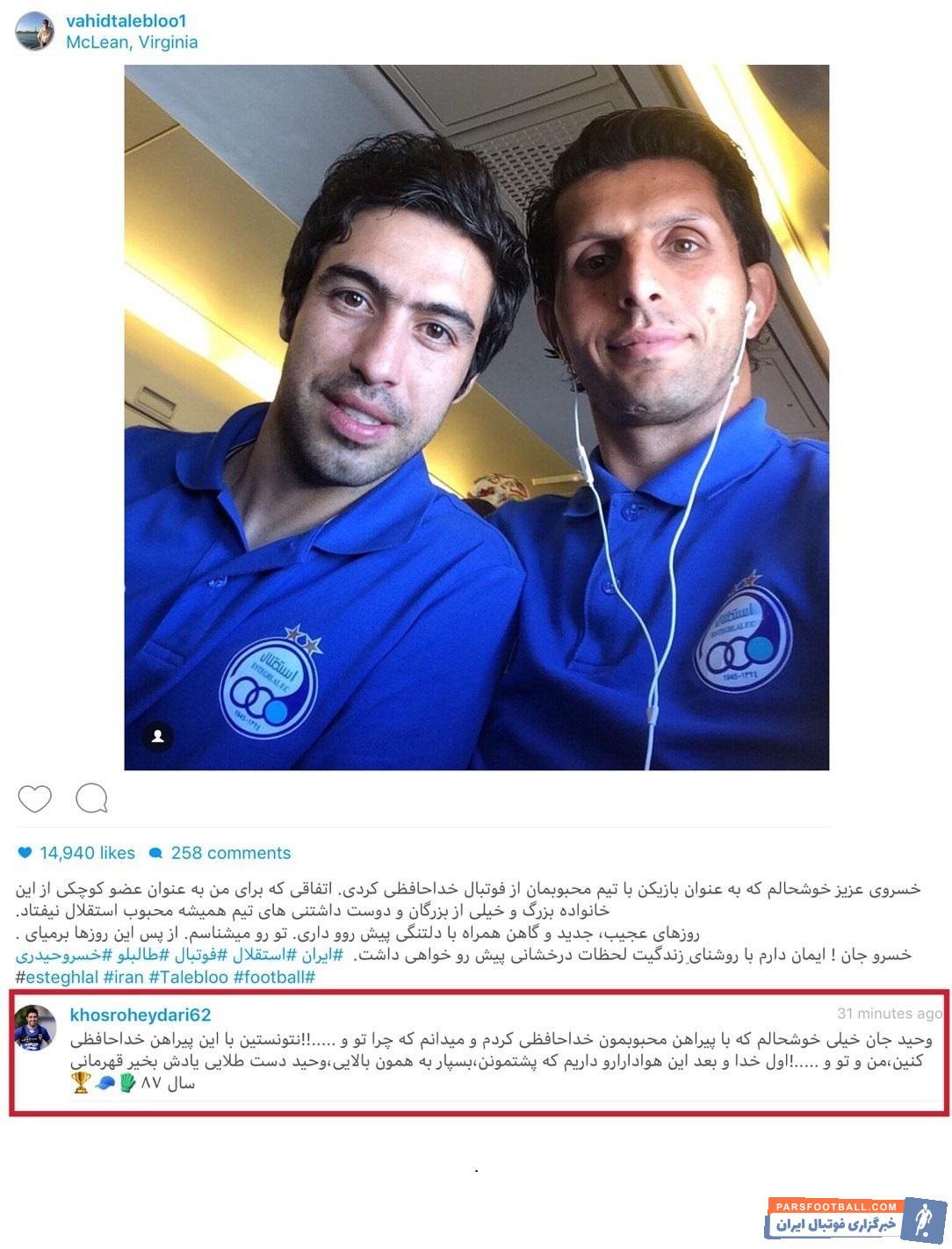952x1249 pixels.
Task: Open McLean, Virginia location link
Action: point(132,42)
